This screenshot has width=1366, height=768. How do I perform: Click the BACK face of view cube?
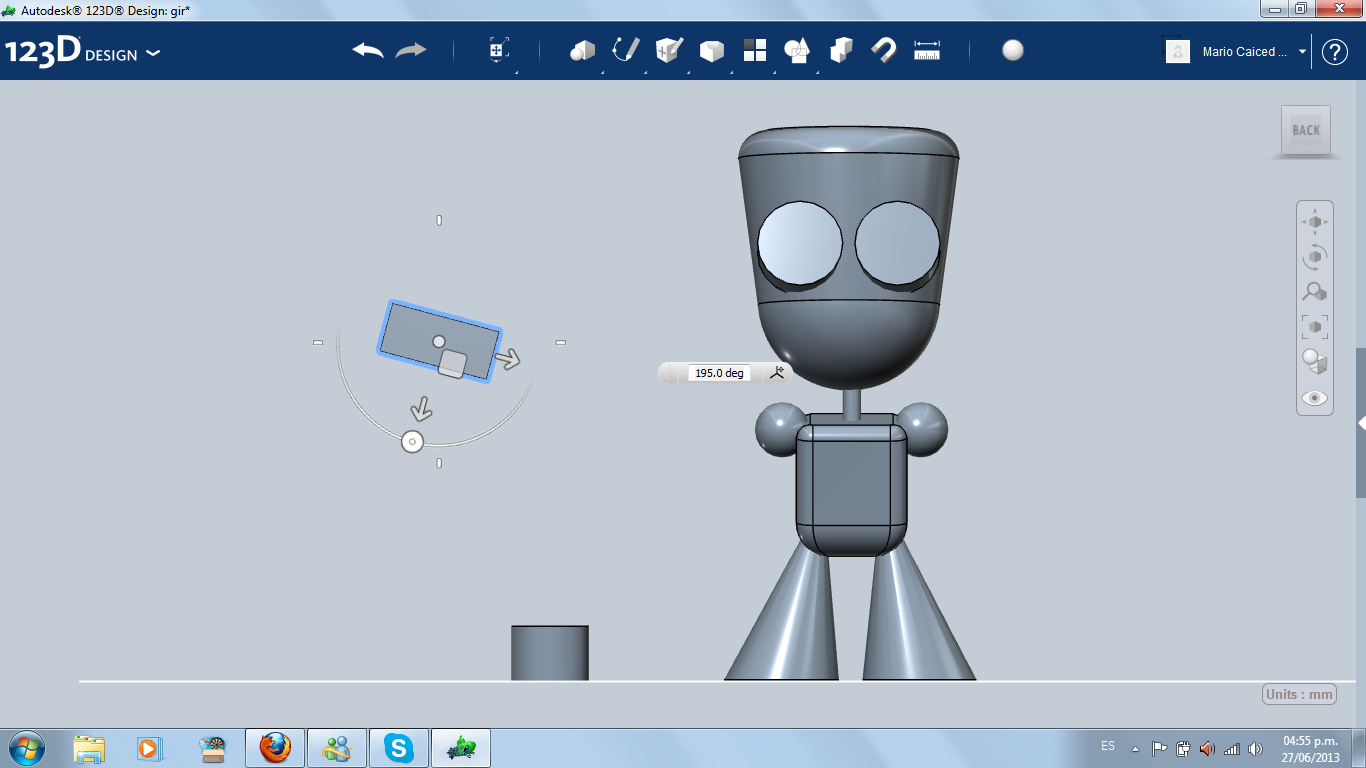pos(1306,130)
